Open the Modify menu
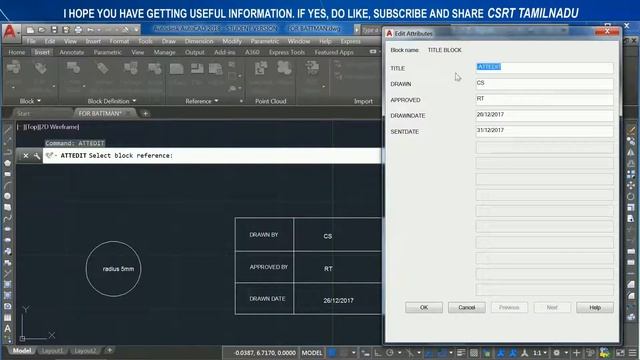Viewport: 640px width, 360px height. [x=232, y=41]
